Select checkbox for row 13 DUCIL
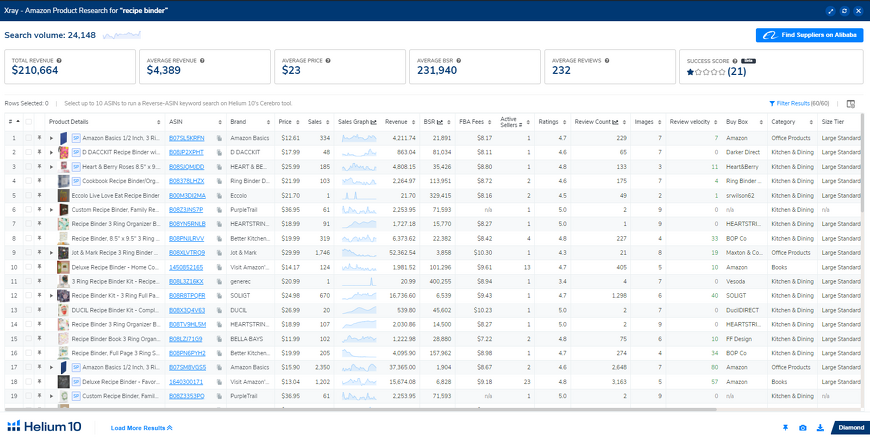 28,311
